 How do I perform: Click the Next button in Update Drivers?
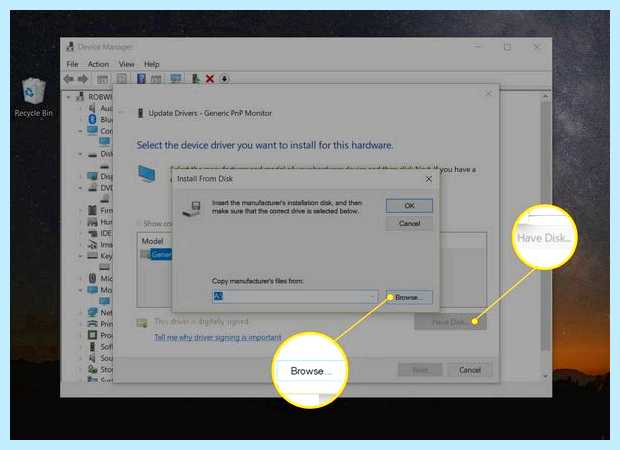[x=420, y=370]
